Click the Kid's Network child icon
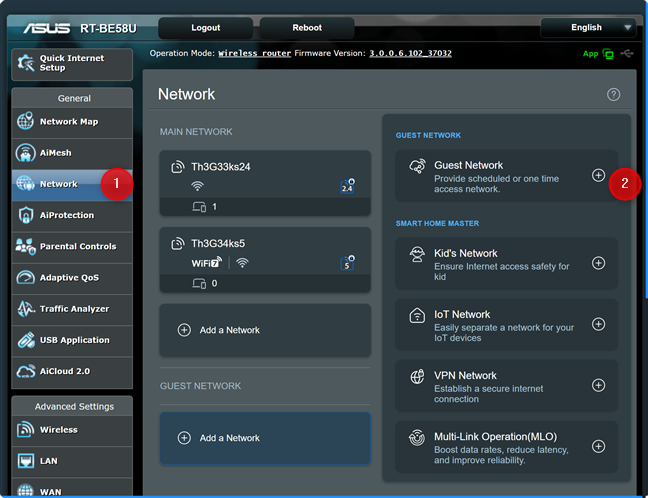The image size is (648, 498). 417,254
